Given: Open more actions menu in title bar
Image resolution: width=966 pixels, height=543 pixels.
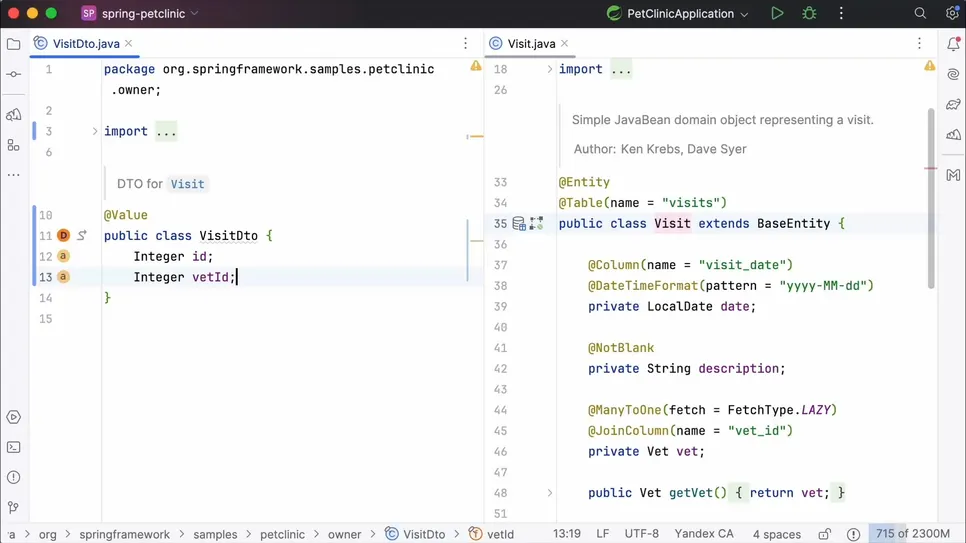Looking at the screenshot, I should point(841,14).
